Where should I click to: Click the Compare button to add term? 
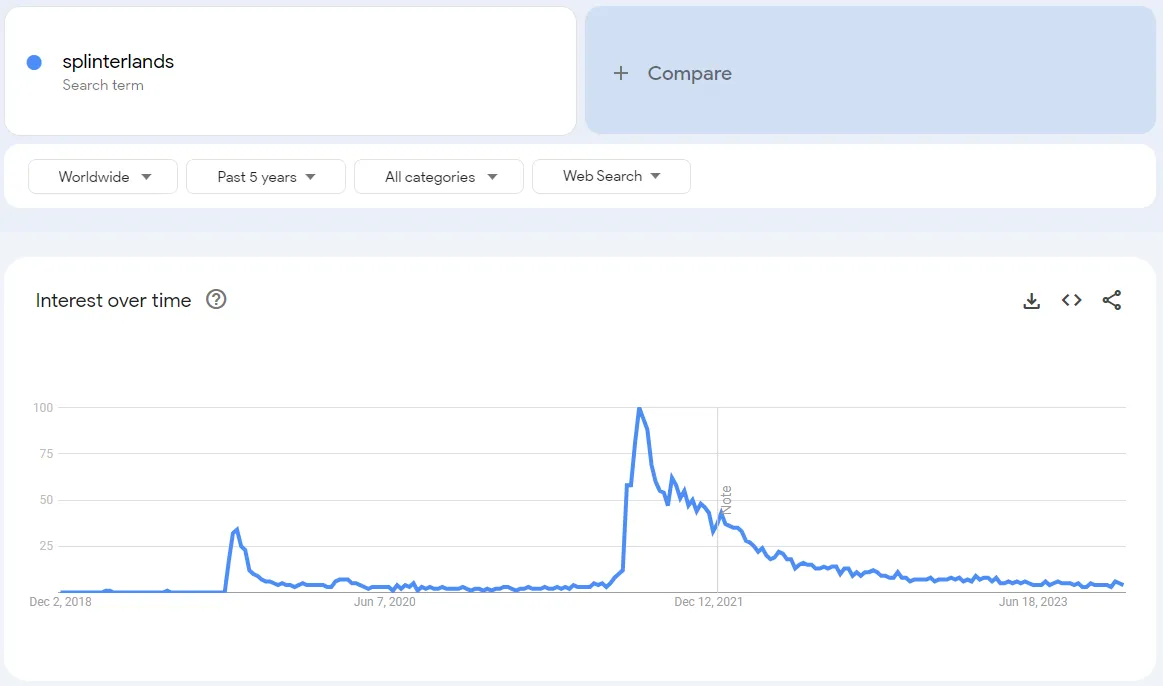point(870,70)
